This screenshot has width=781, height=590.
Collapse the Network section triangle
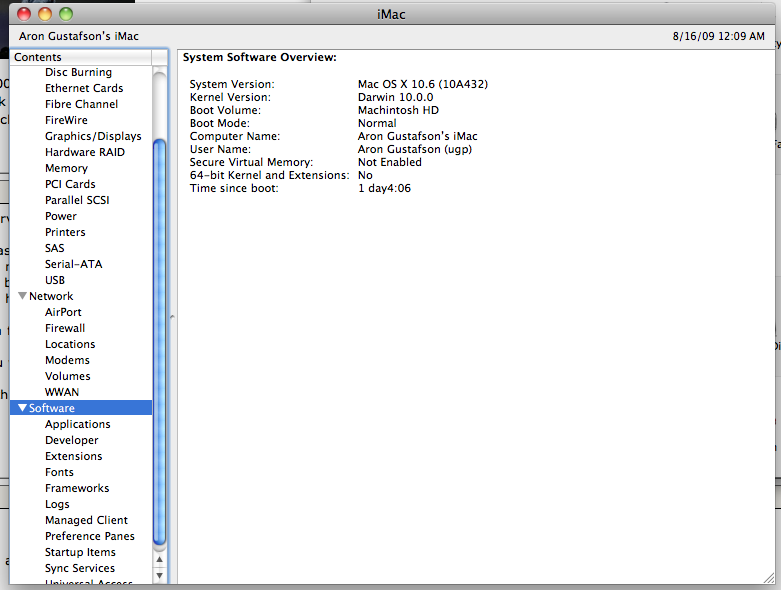pos(22,296)
